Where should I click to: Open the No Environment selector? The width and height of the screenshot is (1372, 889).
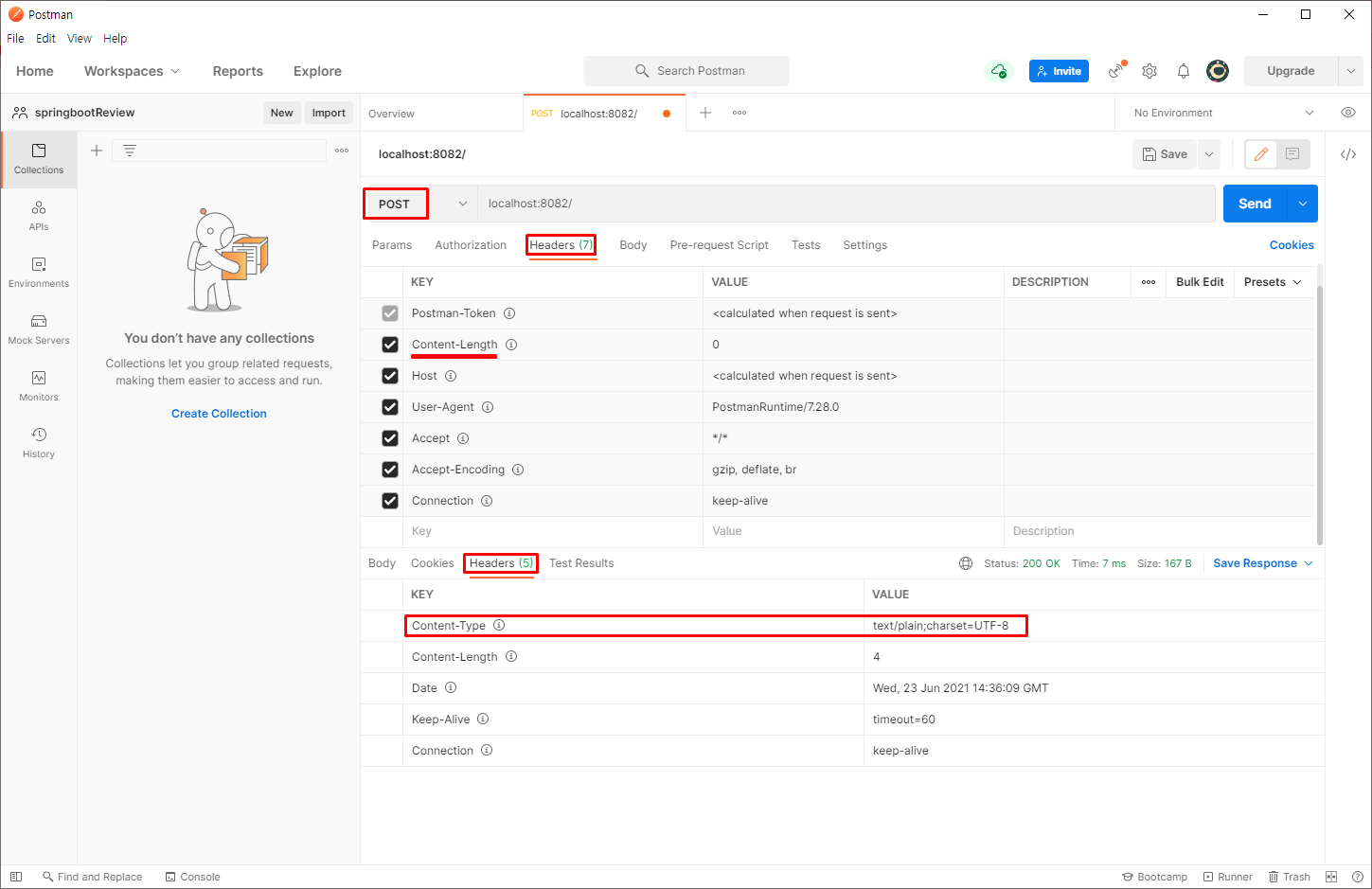(x=1223, y=113)
